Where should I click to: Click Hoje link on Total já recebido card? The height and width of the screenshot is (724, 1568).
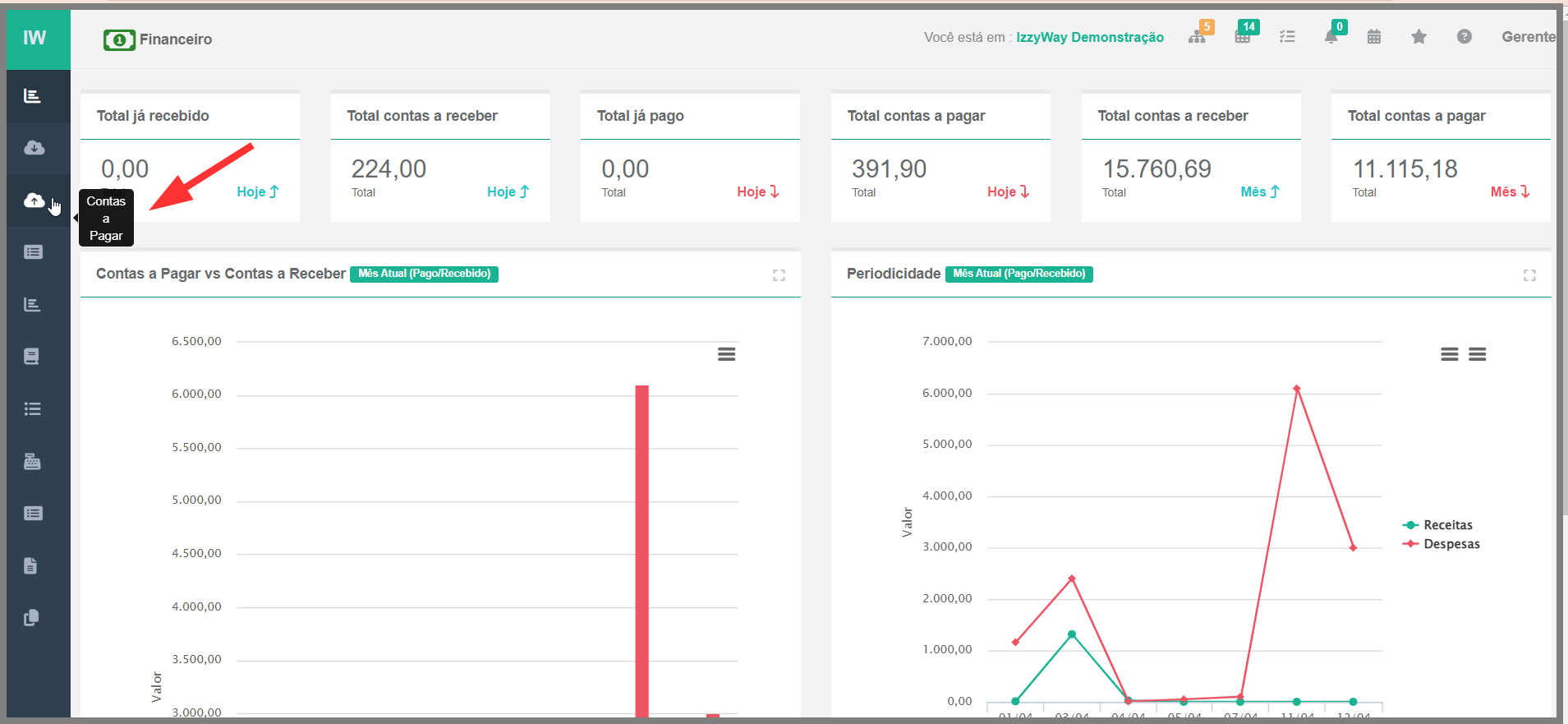tap(258, 191)
